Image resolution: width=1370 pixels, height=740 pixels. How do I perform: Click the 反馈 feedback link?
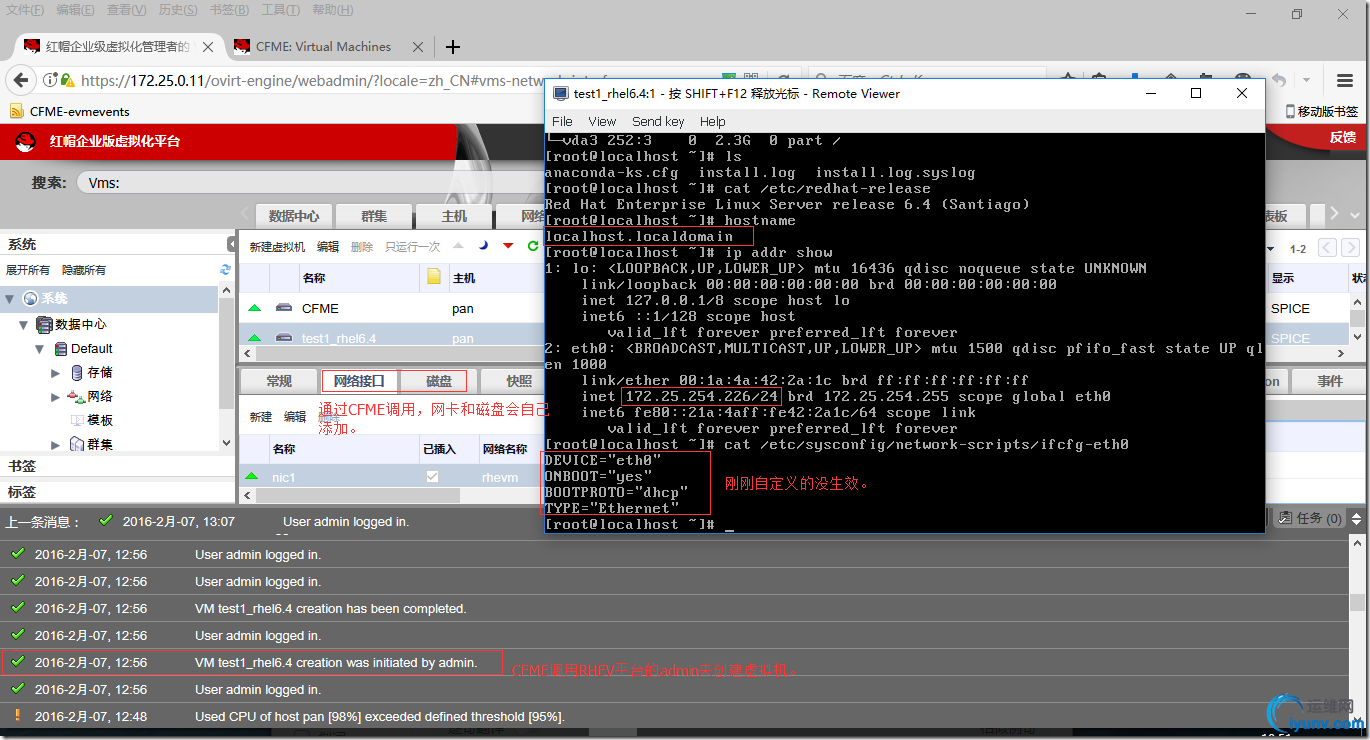coord(1343,138)
